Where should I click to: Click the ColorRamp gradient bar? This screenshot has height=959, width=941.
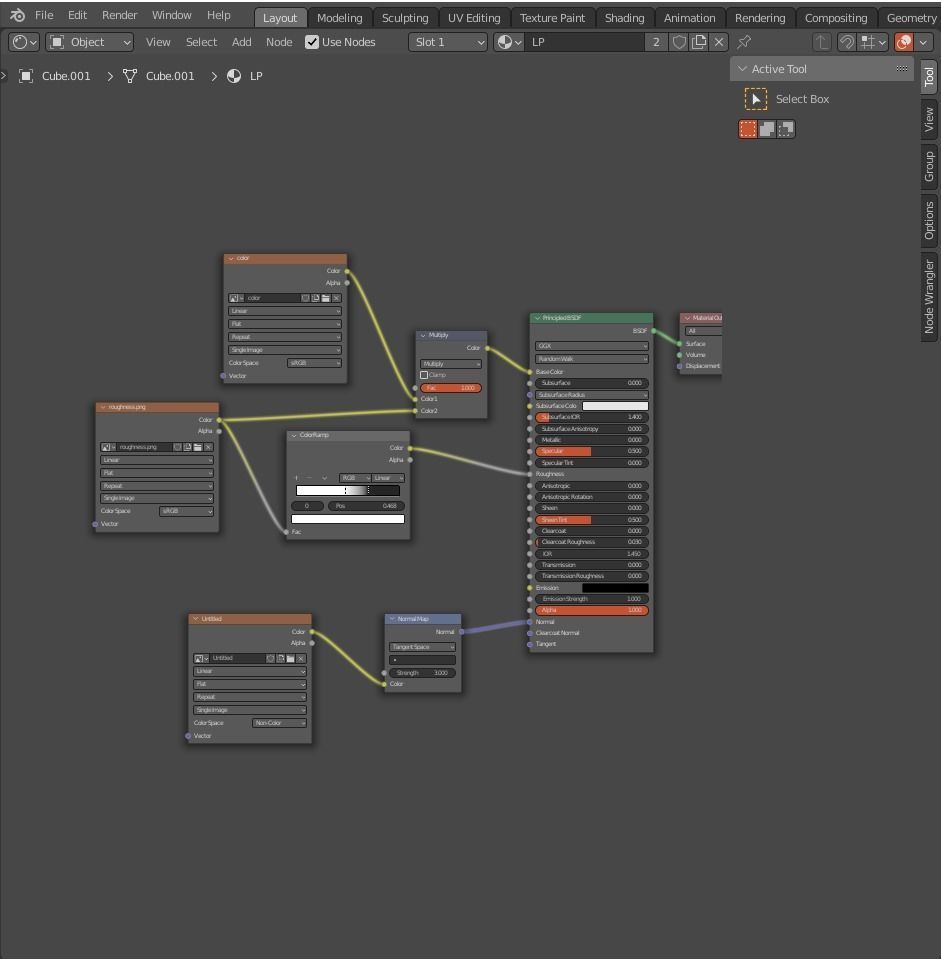[x=348, y=491]
